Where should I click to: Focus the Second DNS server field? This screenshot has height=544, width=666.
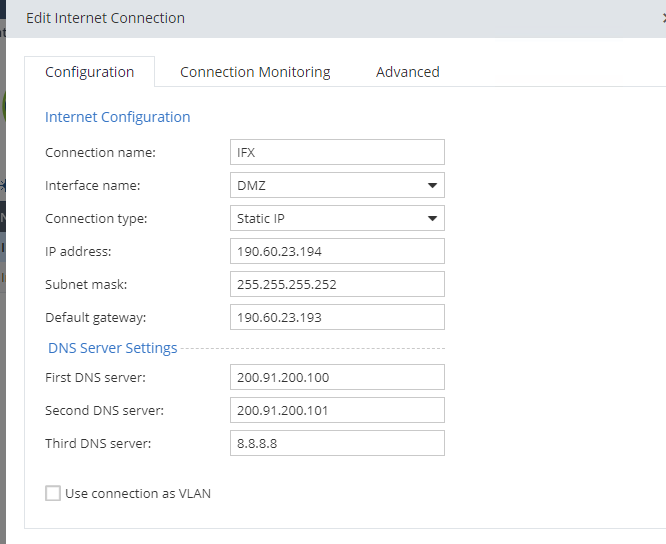click(x=337, y=410)
